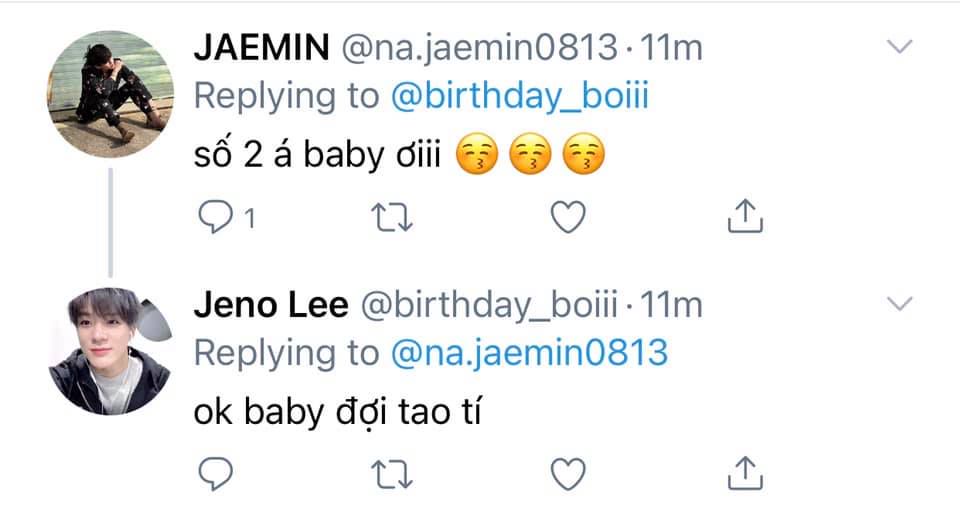The image size is (960, 516).
Task: Open dropdown chevron on JAEMIN's tweet
Action: [x=899, y=47]
